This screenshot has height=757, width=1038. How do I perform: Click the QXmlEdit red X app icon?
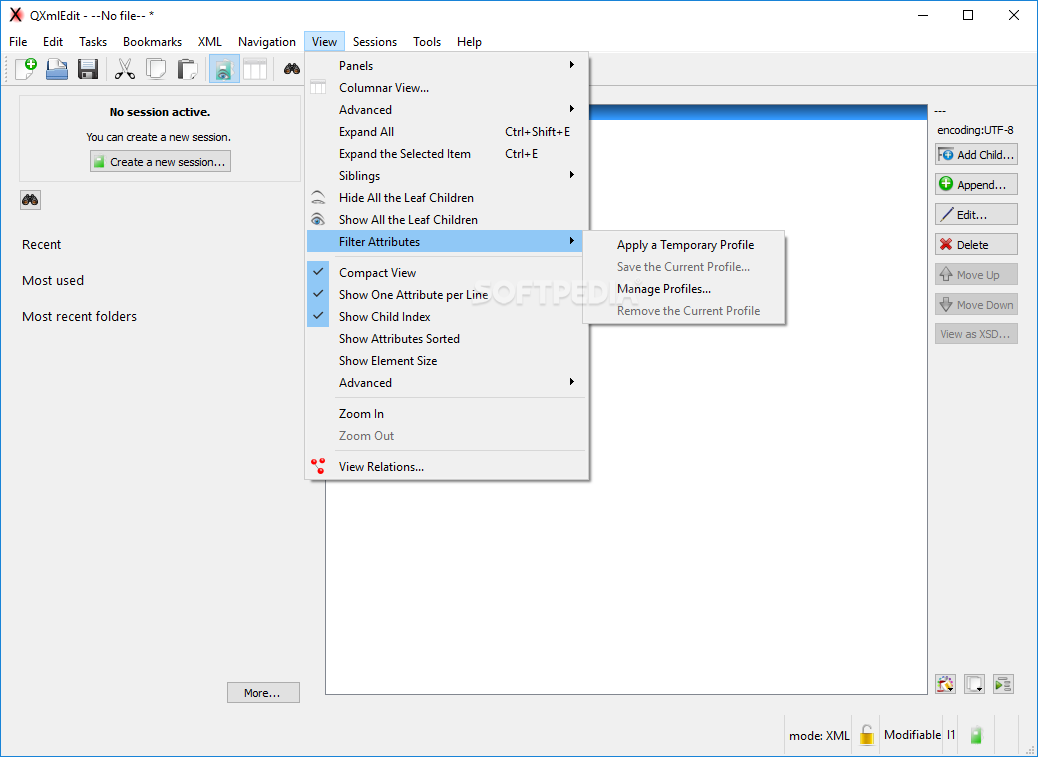16,15
